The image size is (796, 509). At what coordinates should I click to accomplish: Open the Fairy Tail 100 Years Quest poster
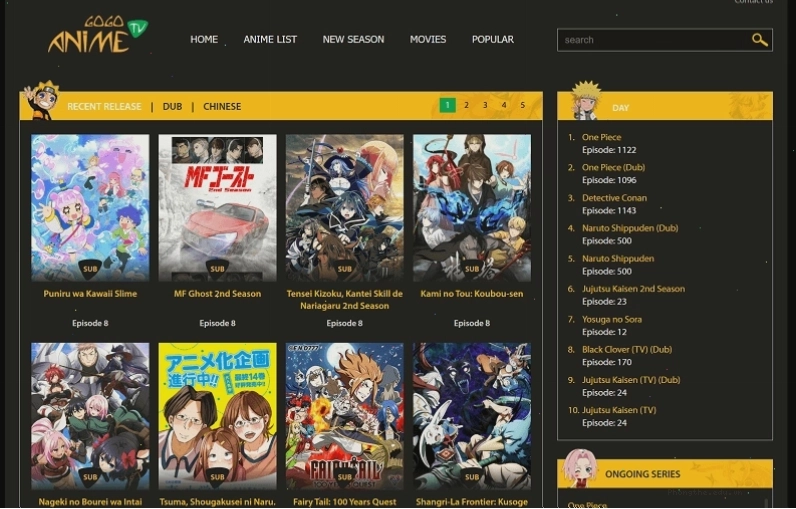[x=345, y=416]
